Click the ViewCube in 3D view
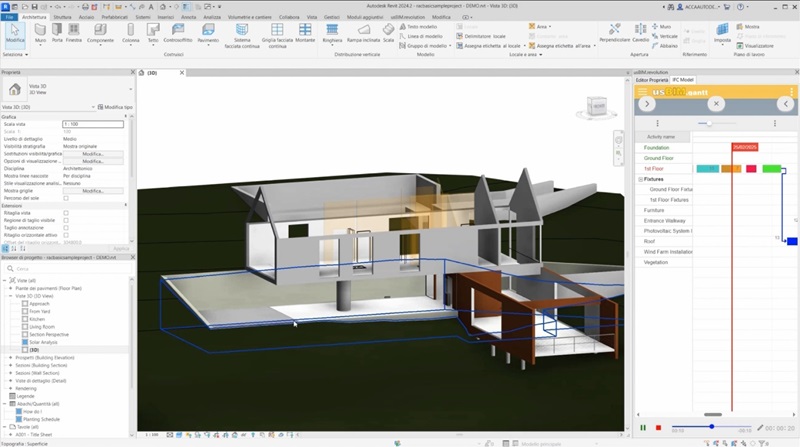Viewport: 800px width, 447px height. click(596, 107)
